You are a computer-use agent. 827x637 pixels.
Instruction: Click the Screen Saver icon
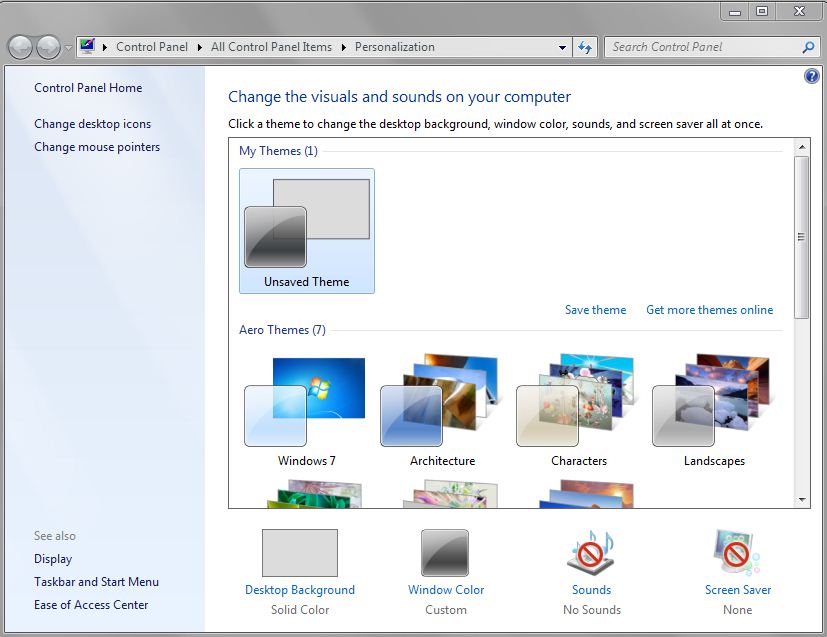[737, 553]
